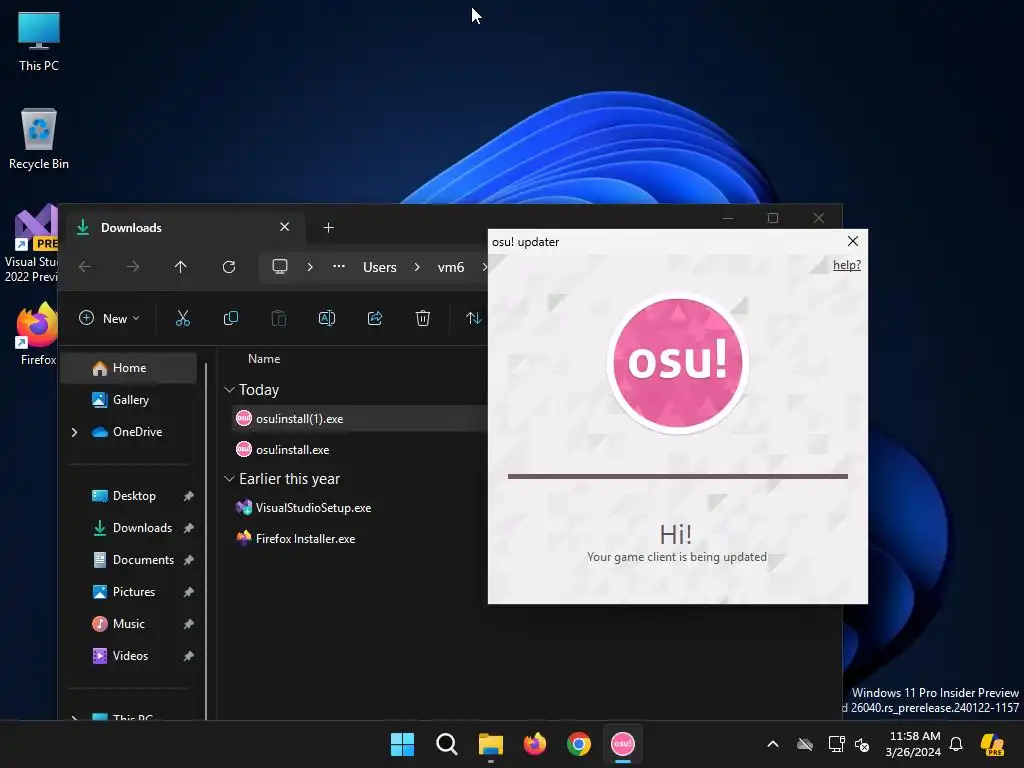This screenshot has width=1024, height=768.
Task: Expand chevron after the PC icon in the address bar
Action: (310, 267)
